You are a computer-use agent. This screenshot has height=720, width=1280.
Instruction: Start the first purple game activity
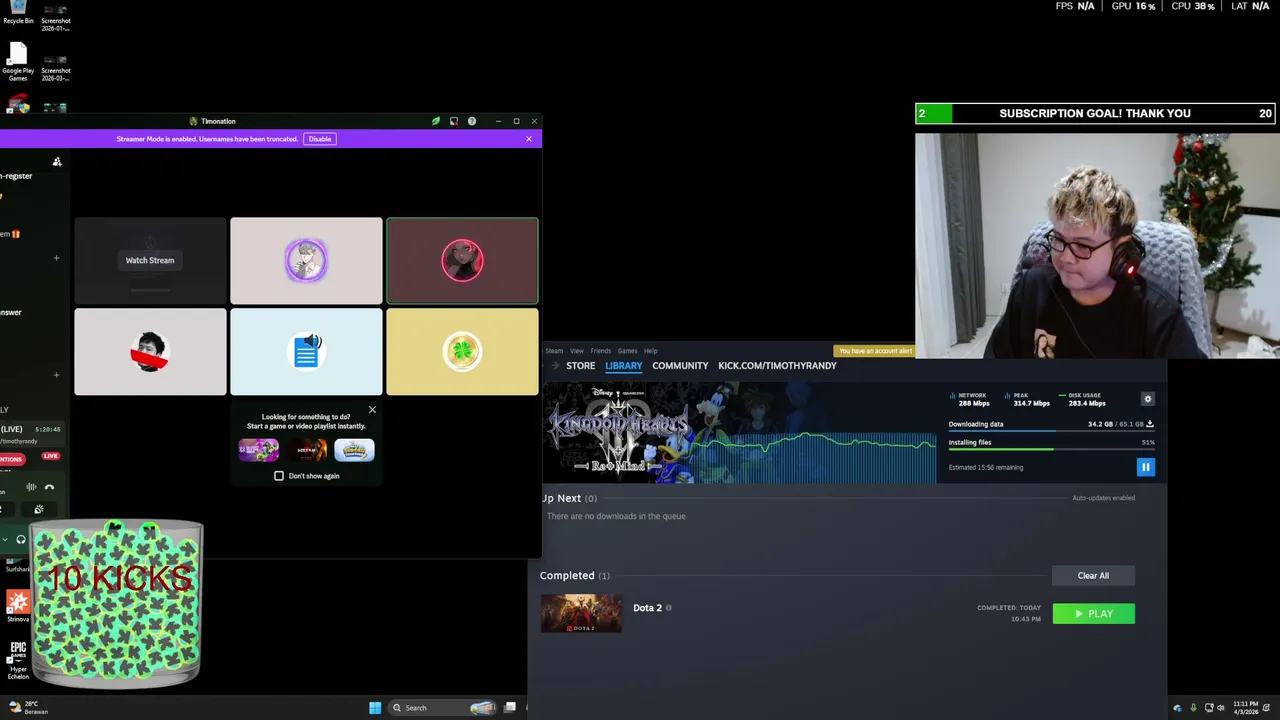point(259,450)
